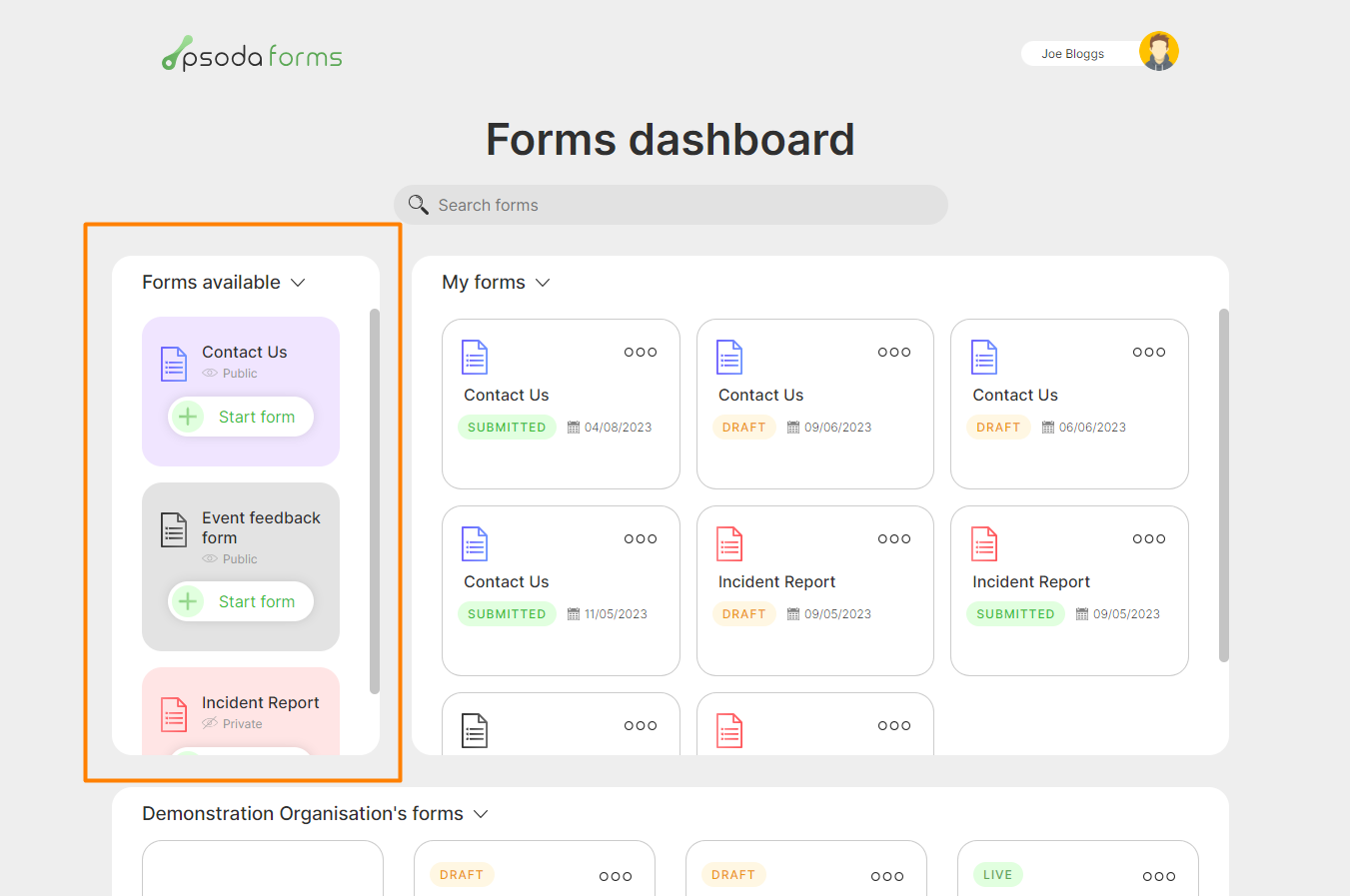Viewport: 1350px width, 896px height.
Task: Click the 11/05/2023 date text
Action: [616, 614]
